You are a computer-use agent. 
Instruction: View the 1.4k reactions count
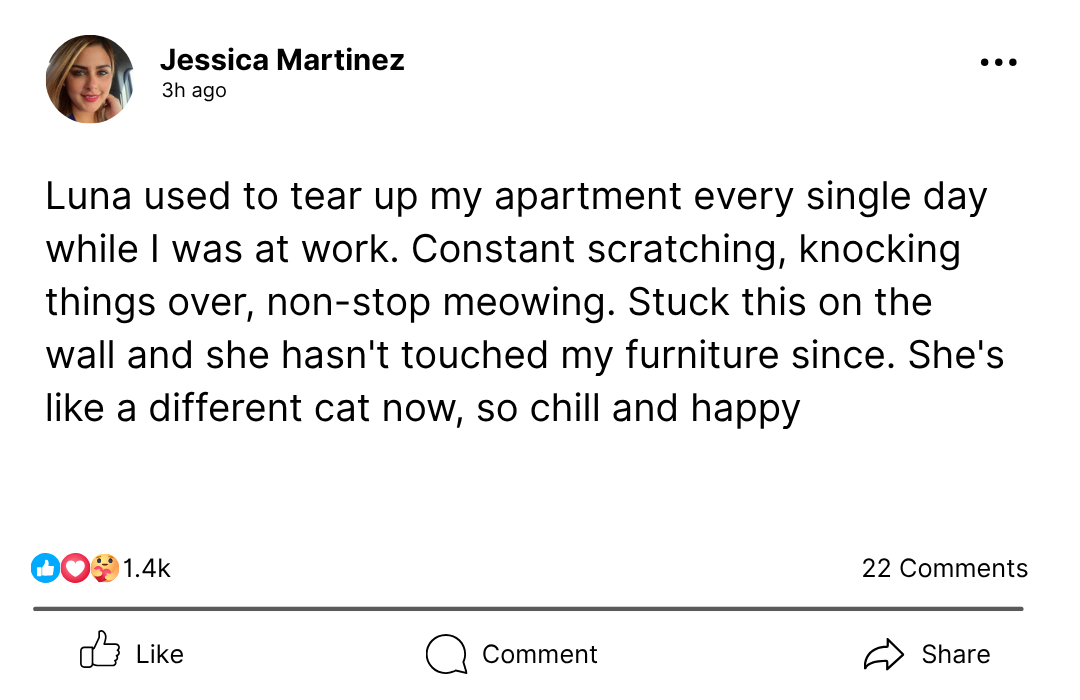147,569
